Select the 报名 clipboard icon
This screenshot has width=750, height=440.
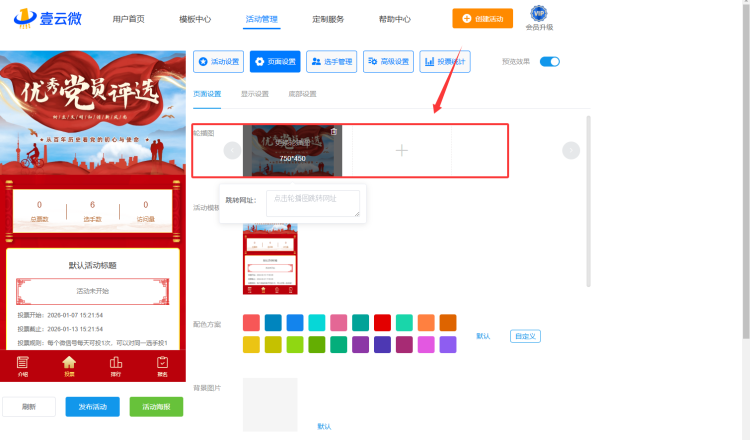pos(161,364)
